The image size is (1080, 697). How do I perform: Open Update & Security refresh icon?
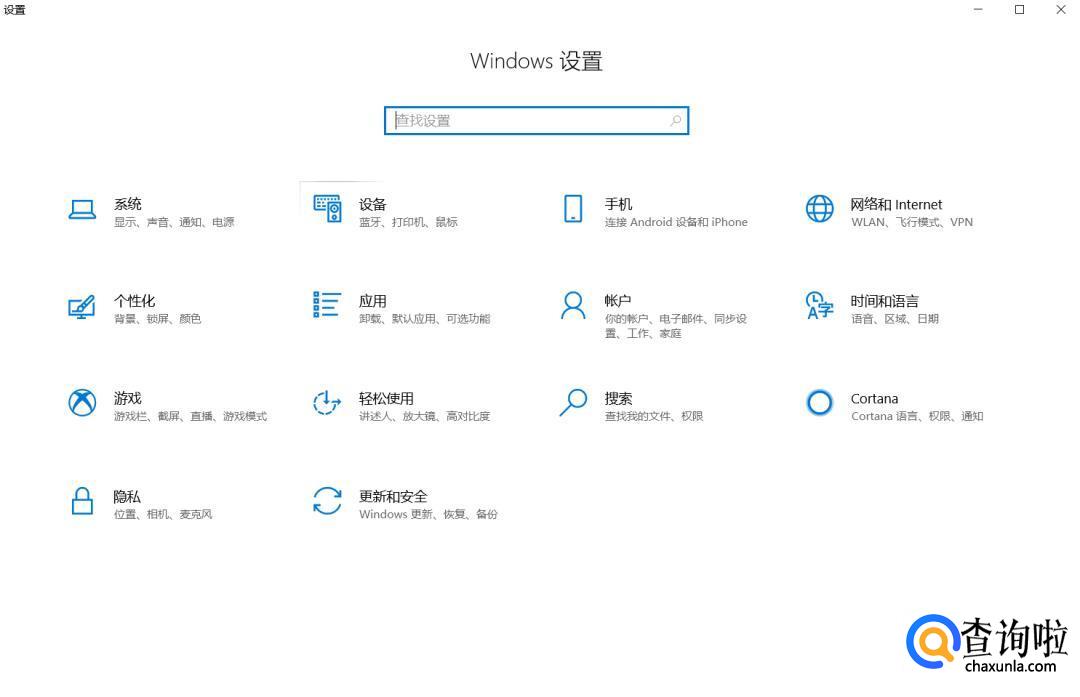(327, 501)
